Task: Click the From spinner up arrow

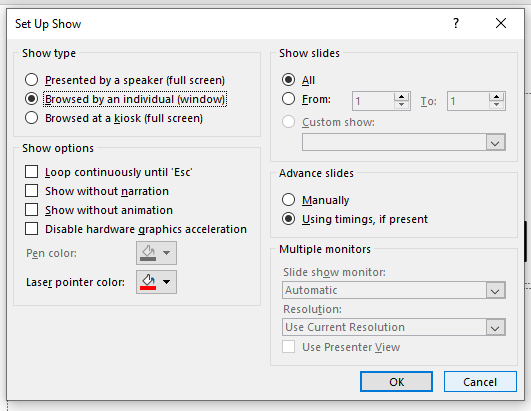Action: click(402, 97)
